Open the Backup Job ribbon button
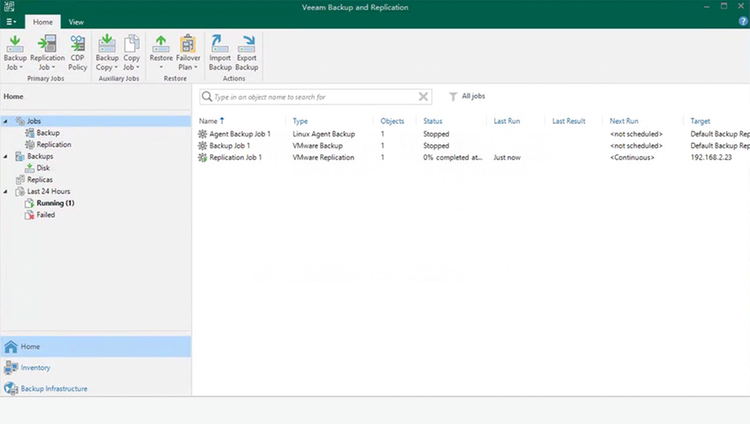Viewport: 750px width, 424px height. [15, 53]
